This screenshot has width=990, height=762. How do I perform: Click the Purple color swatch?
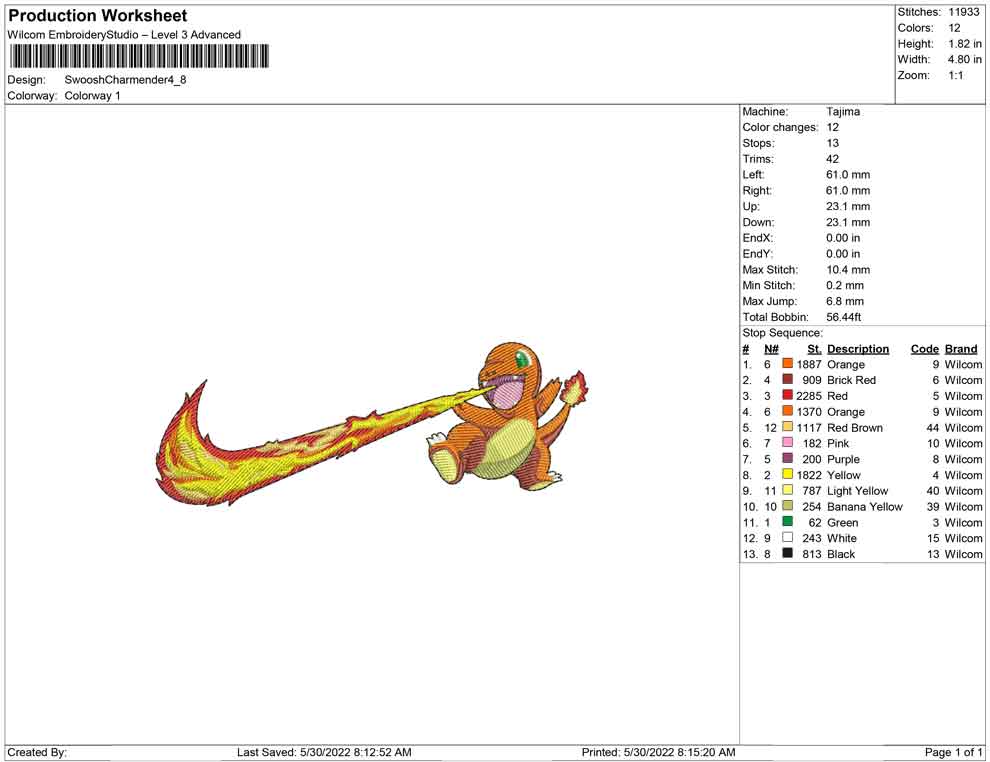[x=787, y=458]
